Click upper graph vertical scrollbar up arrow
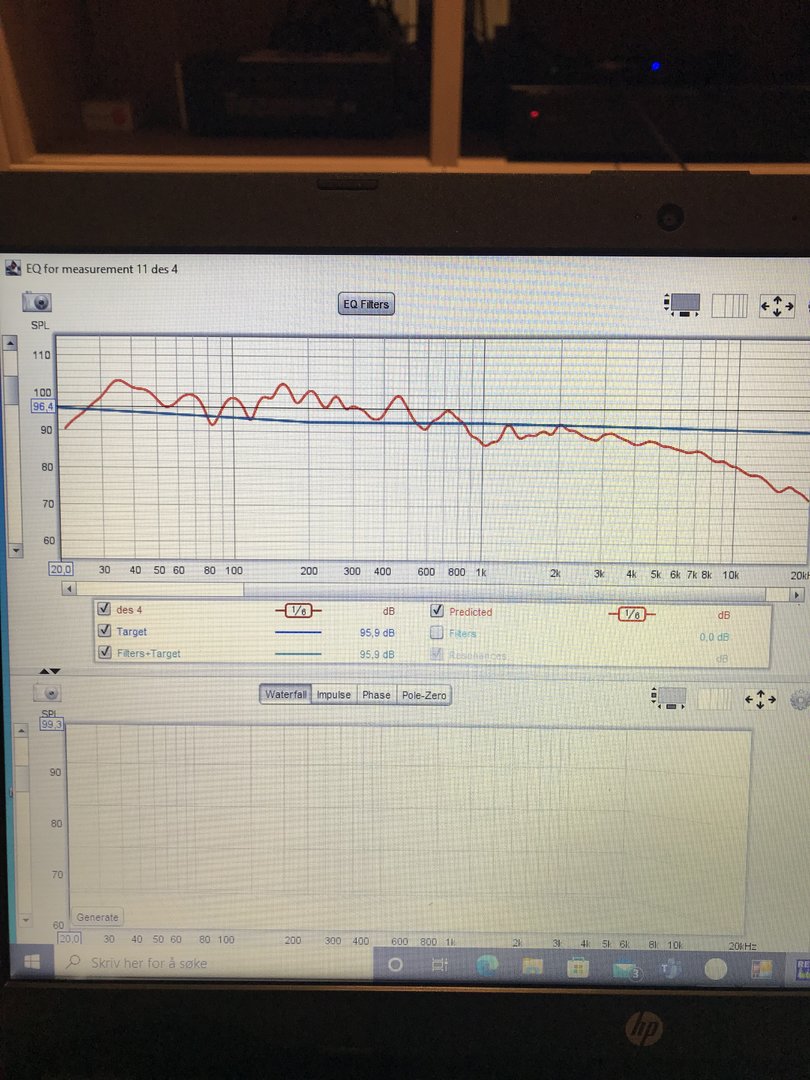810x1080 pixels. coord(10,342)
